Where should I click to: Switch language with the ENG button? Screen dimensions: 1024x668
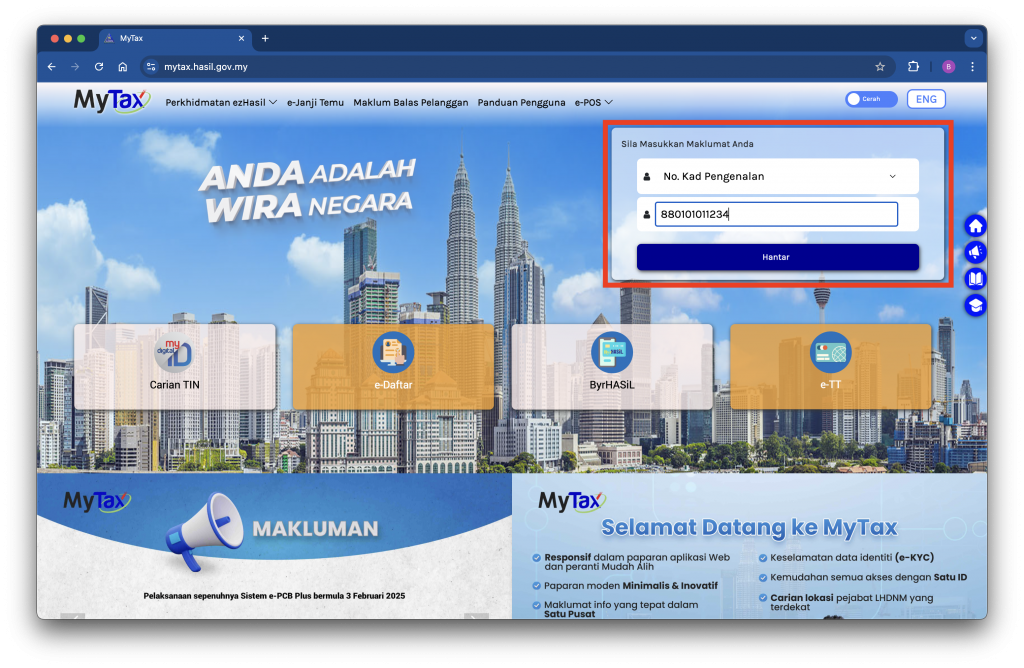coord(926,99)
